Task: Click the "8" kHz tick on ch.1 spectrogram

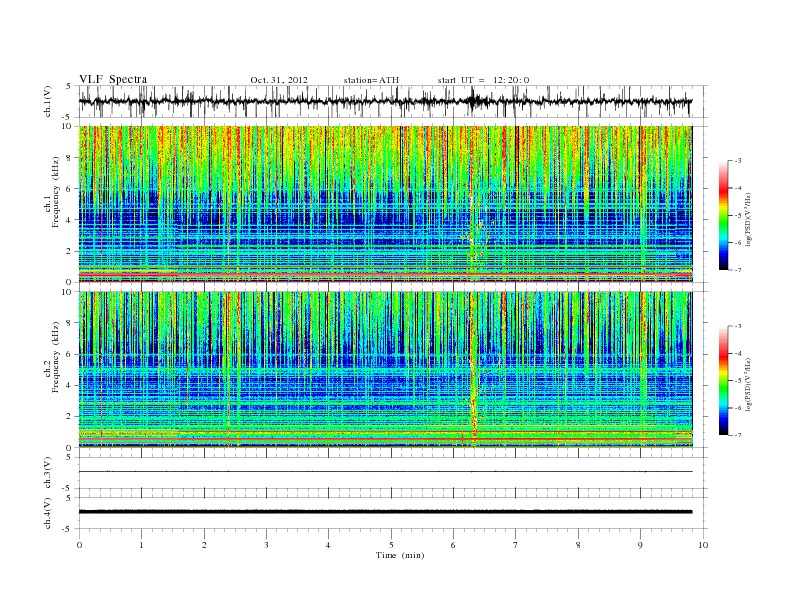Action: 69,158
